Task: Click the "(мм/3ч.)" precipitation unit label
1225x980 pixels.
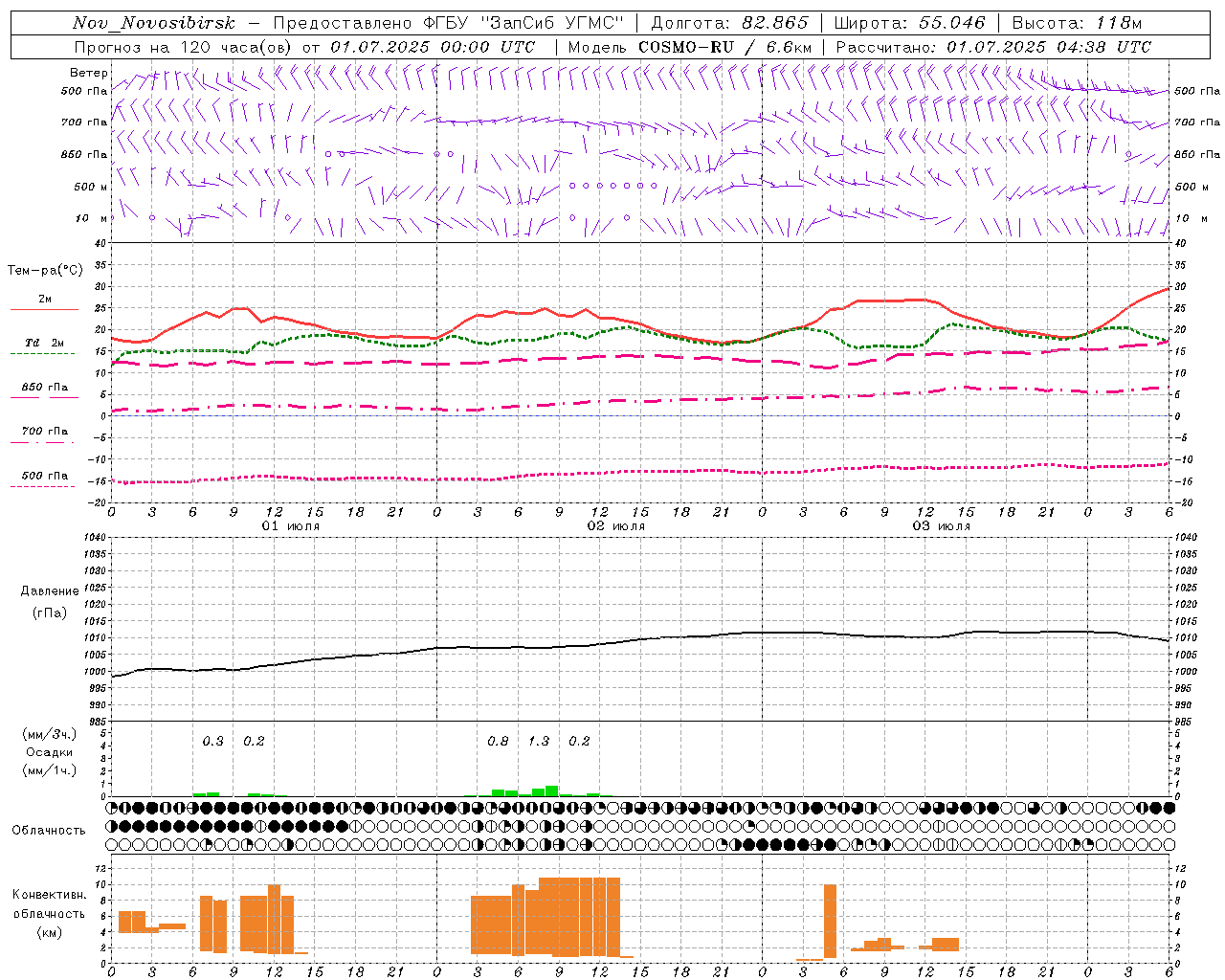Action: pos(50,735)
